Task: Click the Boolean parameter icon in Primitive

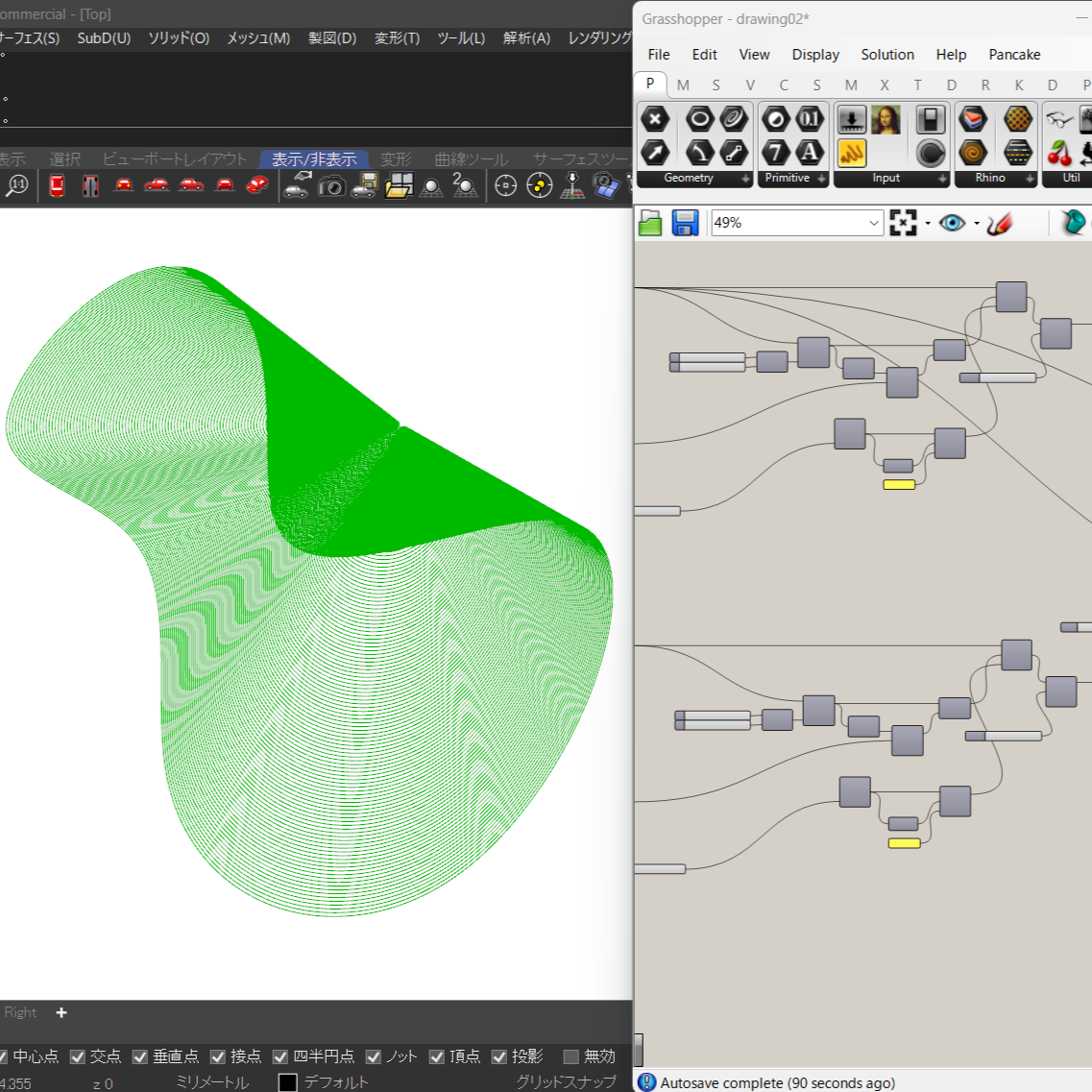Action: click(776, 120)
